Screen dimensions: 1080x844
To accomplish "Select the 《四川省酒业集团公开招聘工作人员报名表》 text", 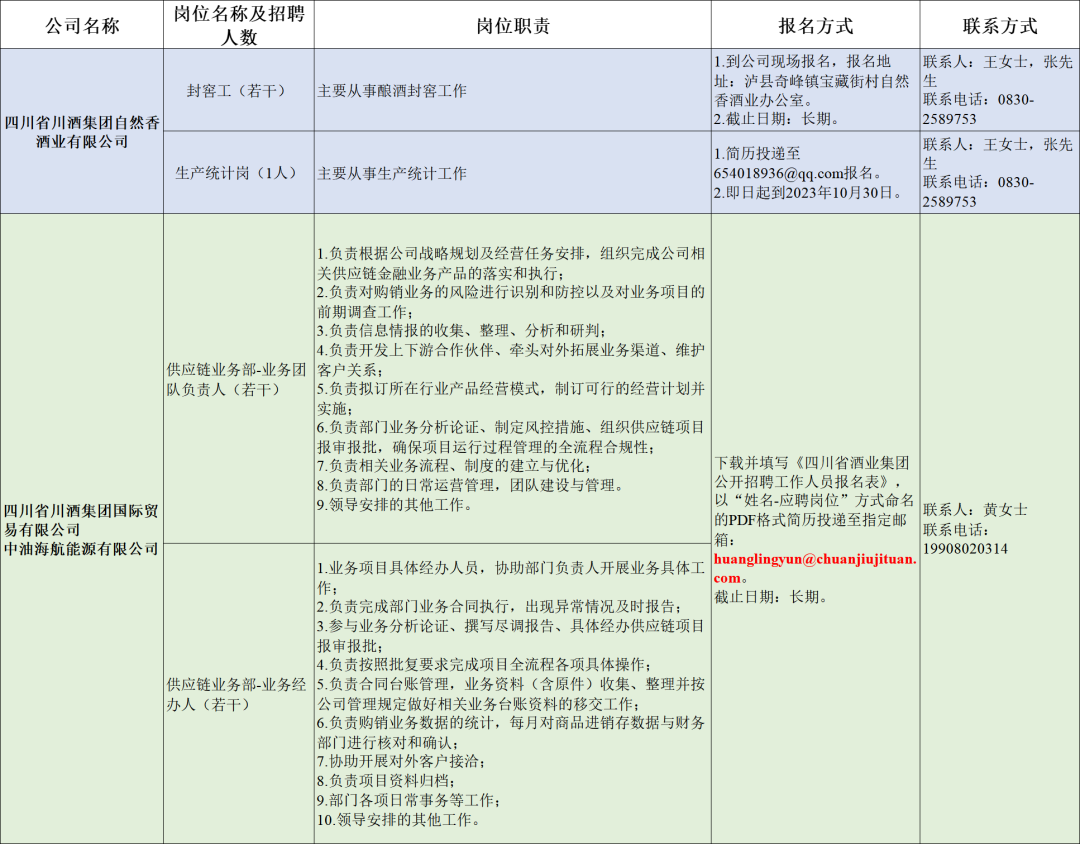I will (811, 472).
